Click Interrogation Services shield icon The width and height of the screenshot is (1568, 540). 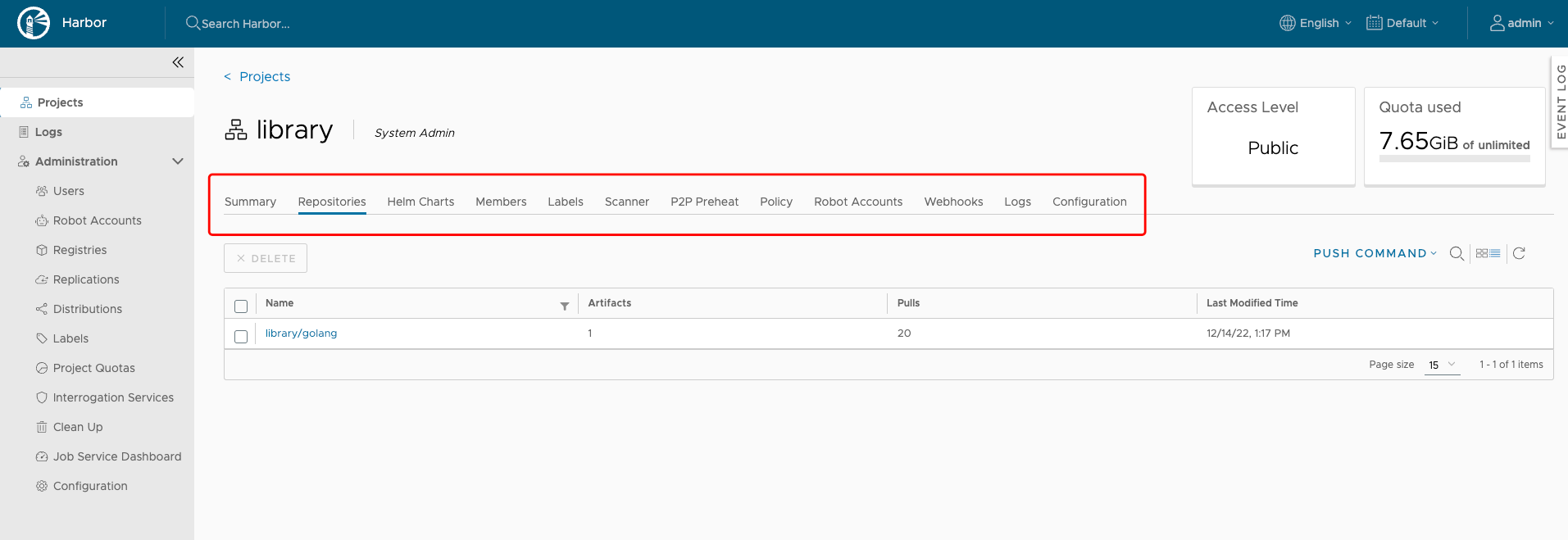[x=42, y=397]
